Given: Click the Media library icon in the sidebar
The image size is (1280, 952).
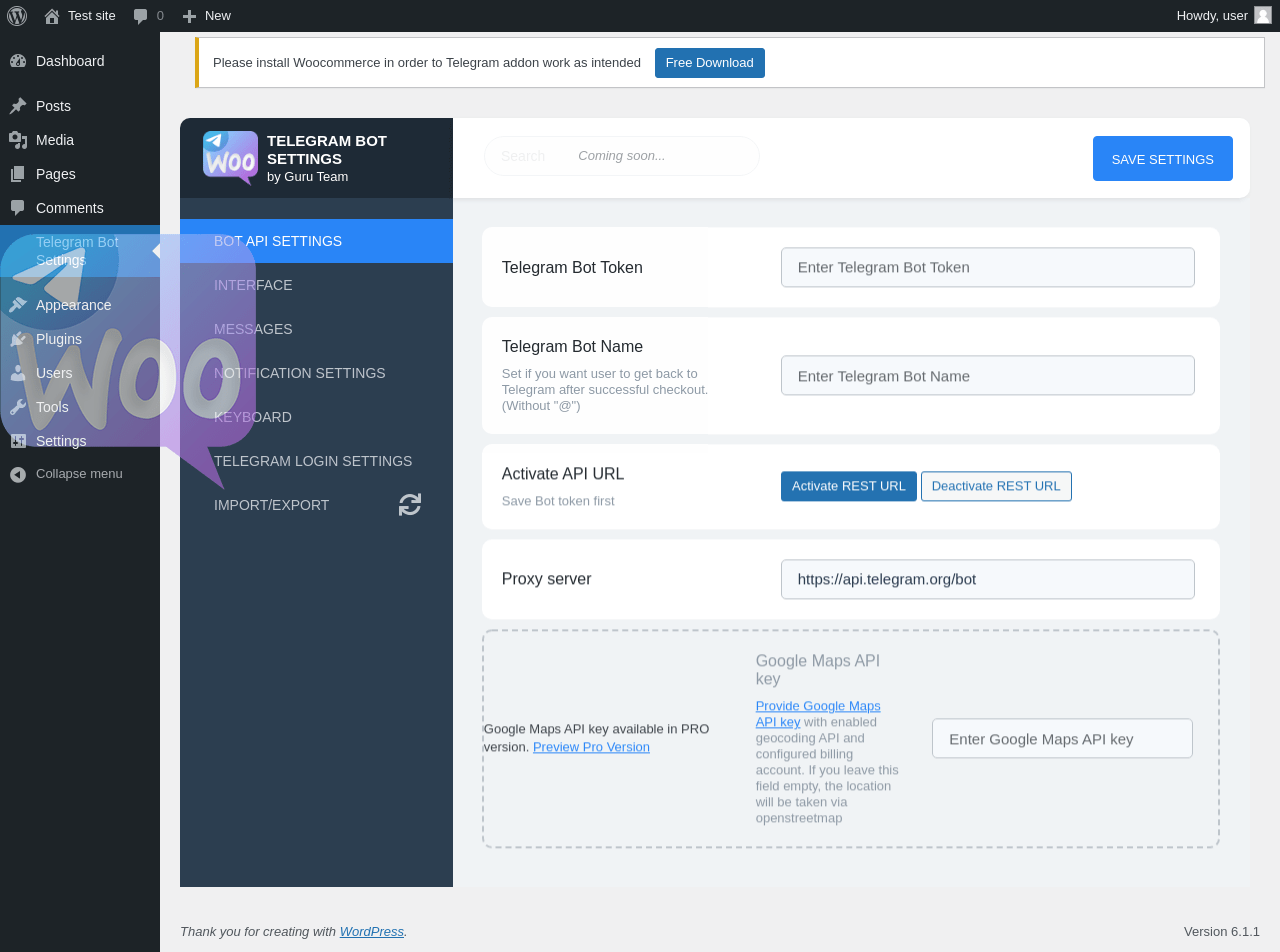Looking at the screenshot, I should (18, 140).
